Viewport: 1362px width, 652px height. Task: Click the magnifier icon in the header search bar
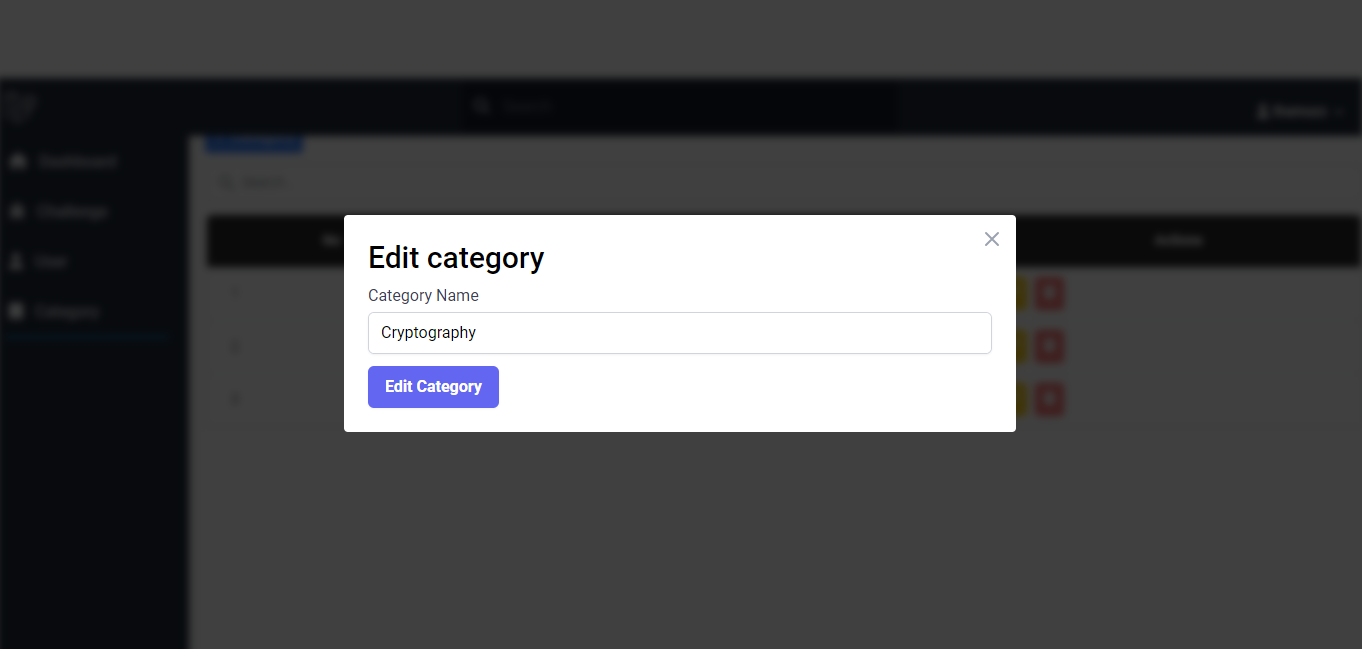tap(481, 106)
